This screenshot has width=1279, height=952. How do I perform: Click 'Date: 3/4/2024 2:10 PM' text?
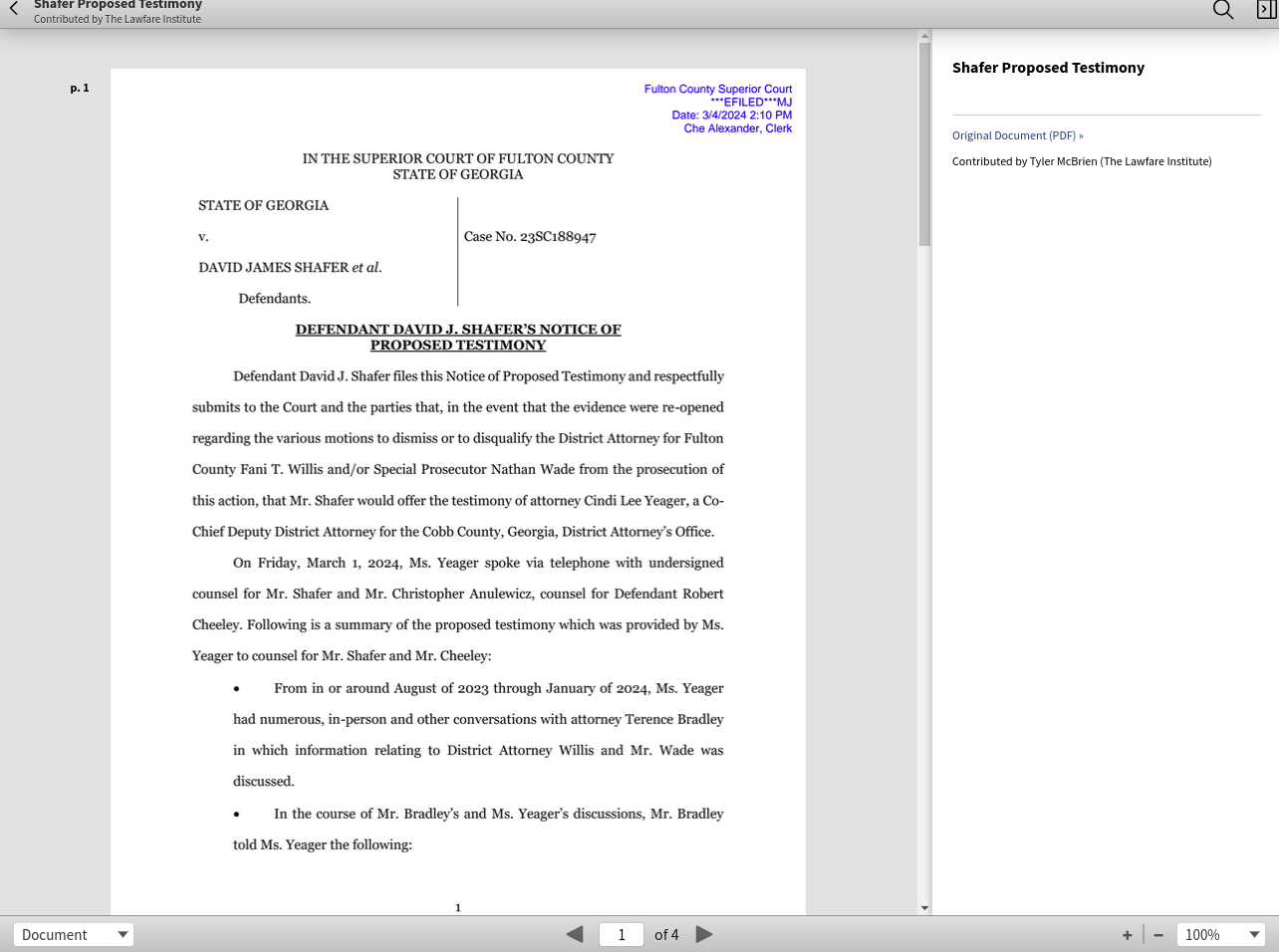[732, 116]
